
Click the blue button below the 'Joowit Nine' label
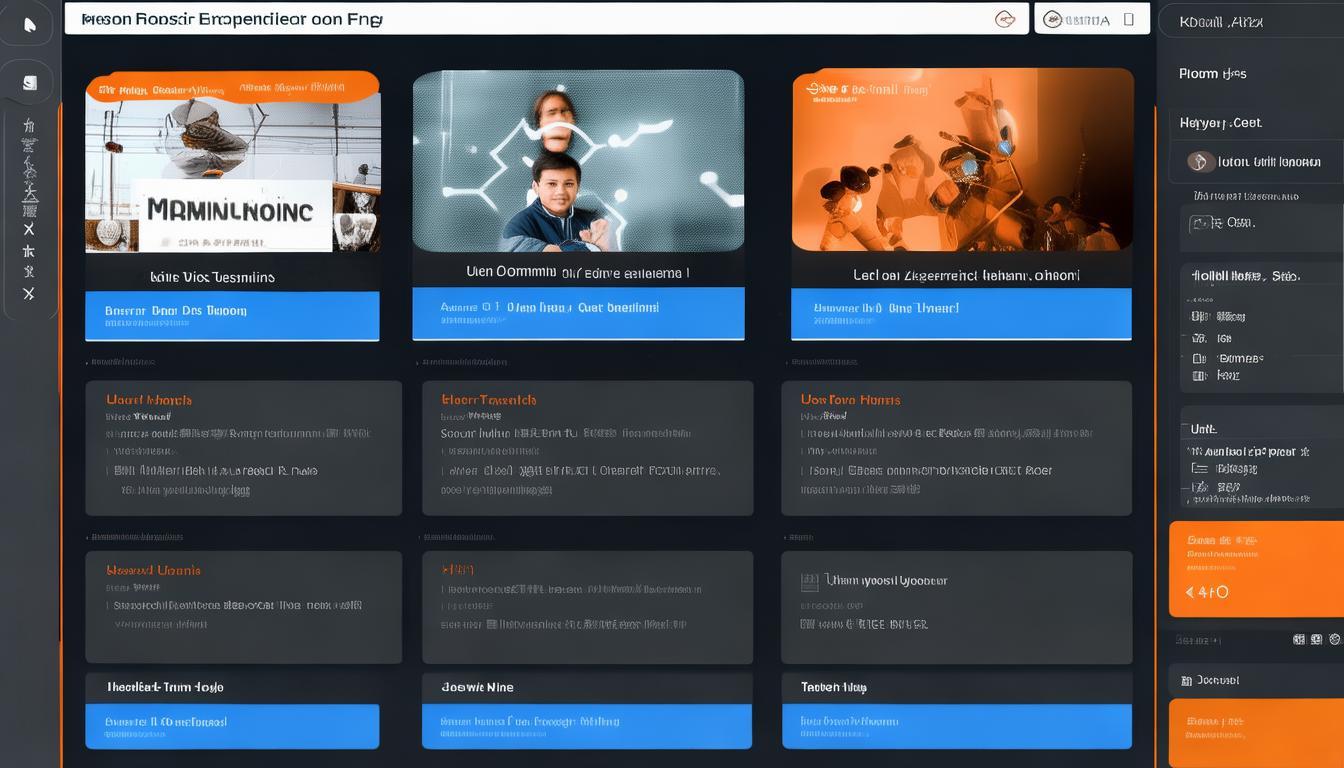586,726
